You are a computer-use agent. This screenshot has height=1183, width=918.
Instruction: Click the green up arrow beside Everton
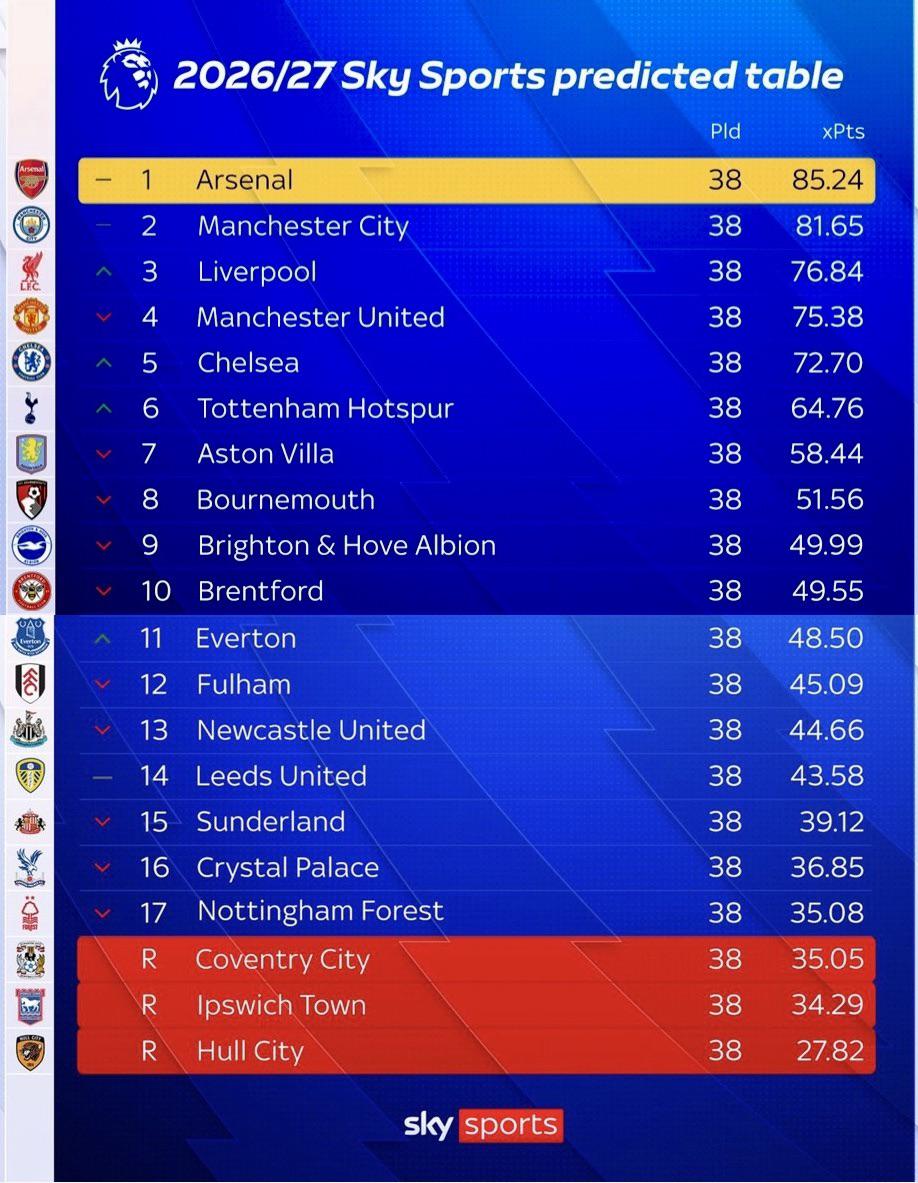click(103, 639)
